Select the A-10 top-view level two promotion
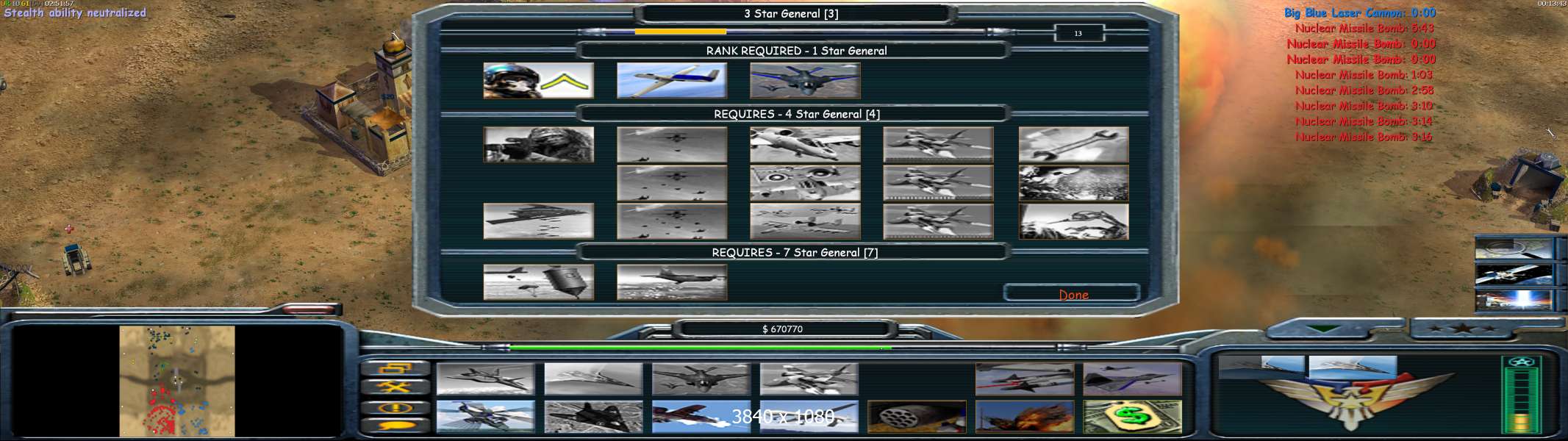 (805, 183)
